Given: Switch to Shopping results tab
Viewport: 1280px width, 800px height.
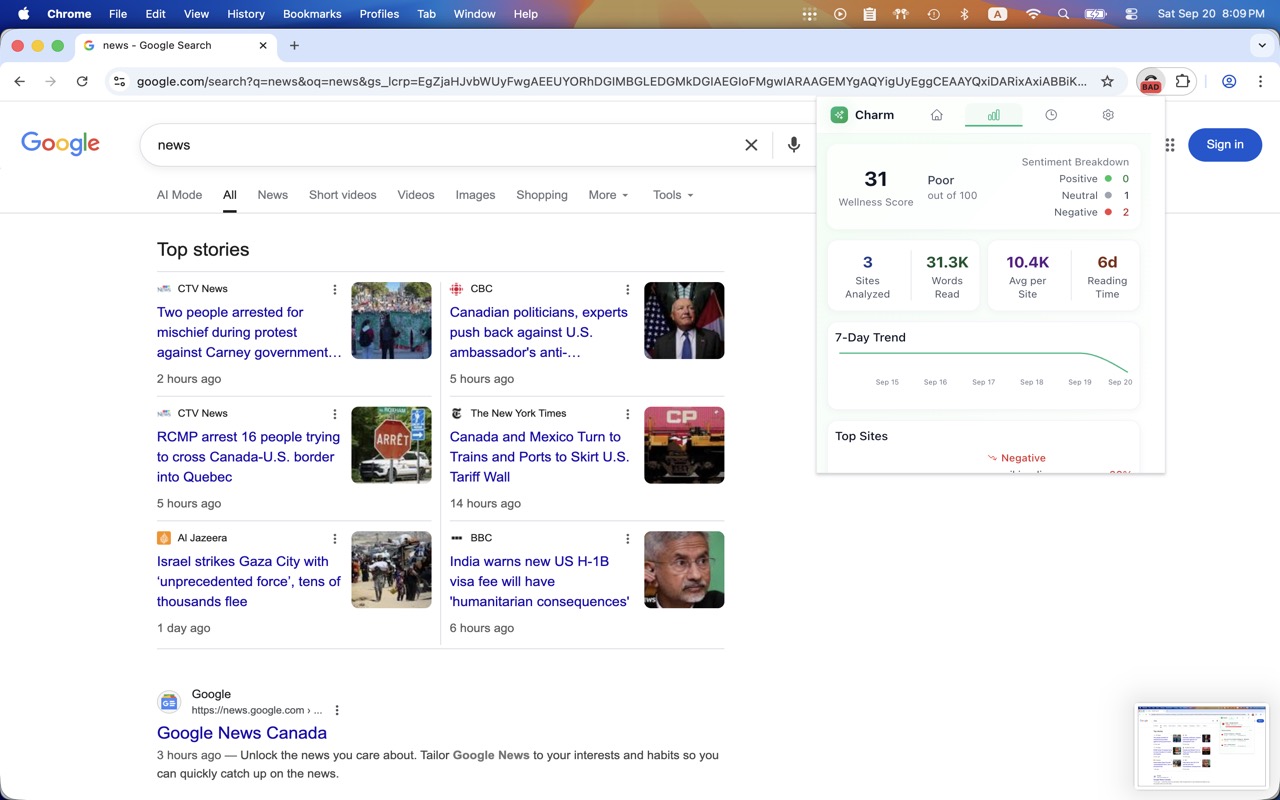Looking at the screenshot, I should tap(542, 195).
